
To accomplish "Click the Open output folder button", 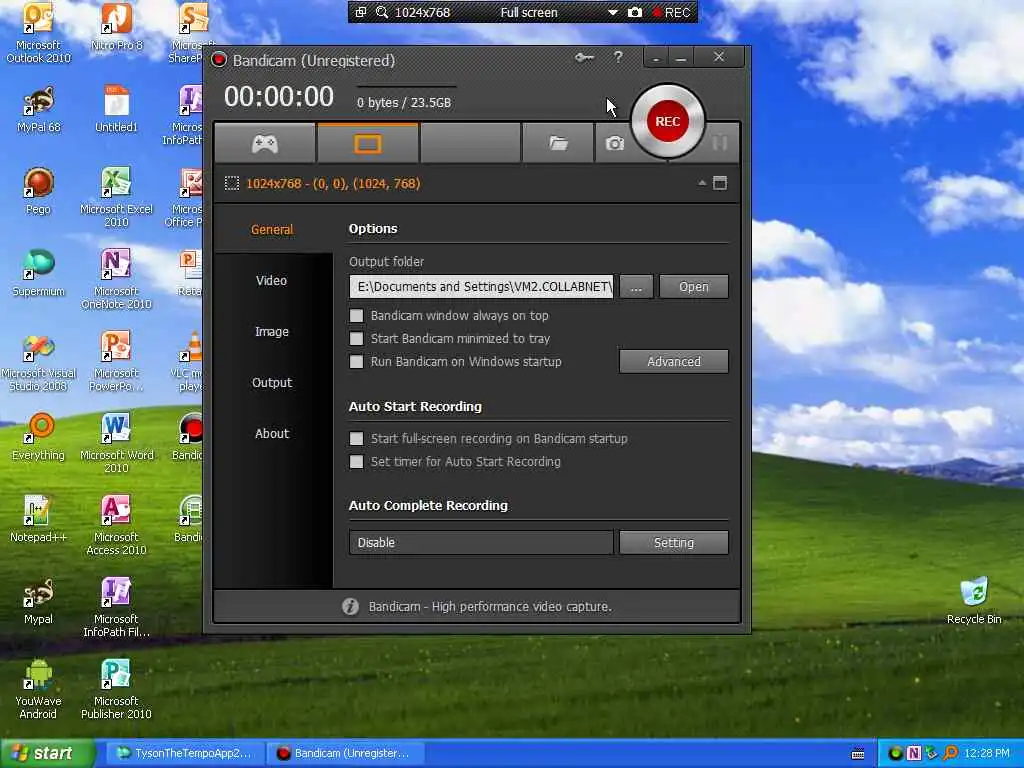I will (694, 287).
